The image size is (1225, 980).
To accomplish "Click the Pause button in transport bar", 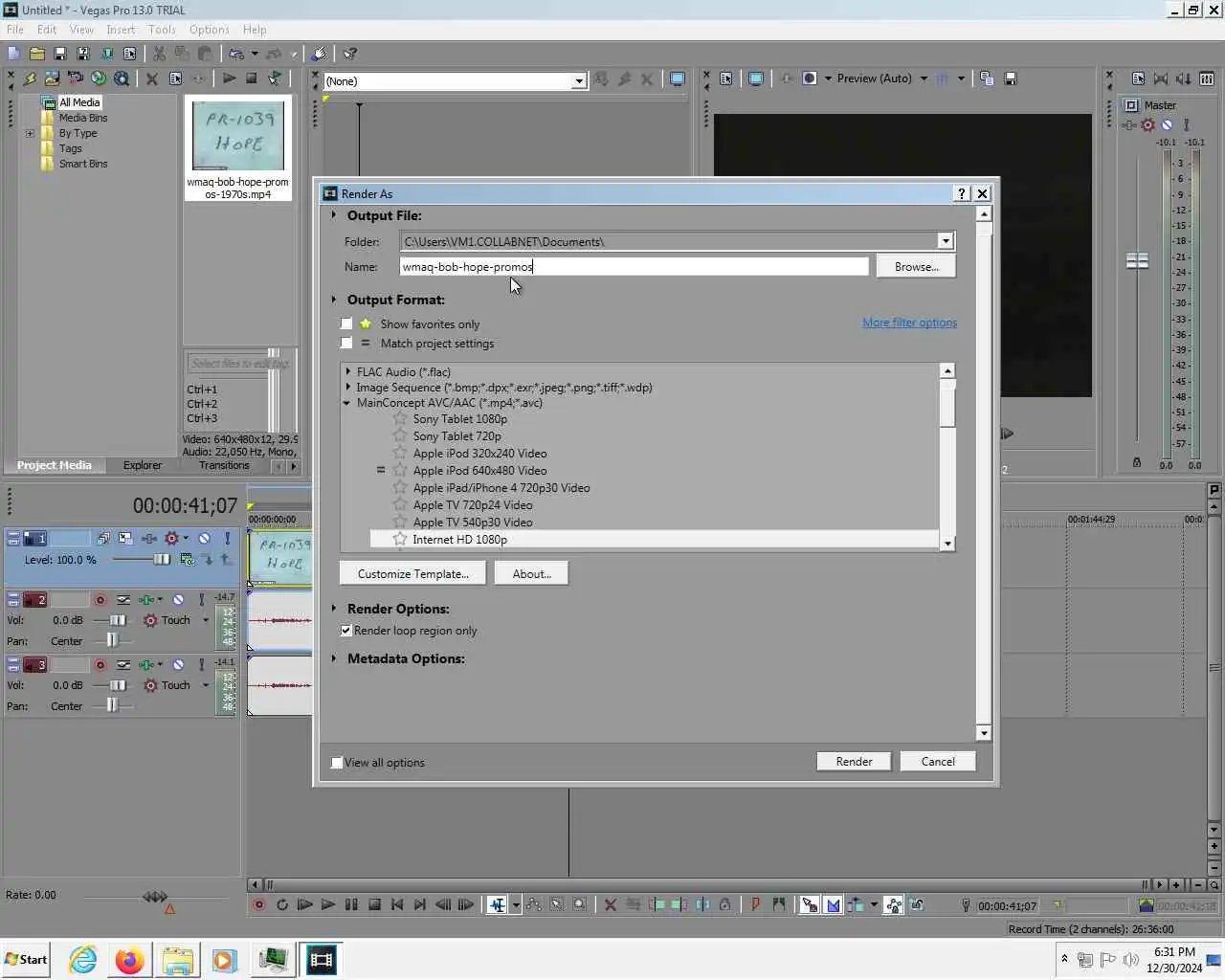I will pyautogui.click(x=351, y=904).
